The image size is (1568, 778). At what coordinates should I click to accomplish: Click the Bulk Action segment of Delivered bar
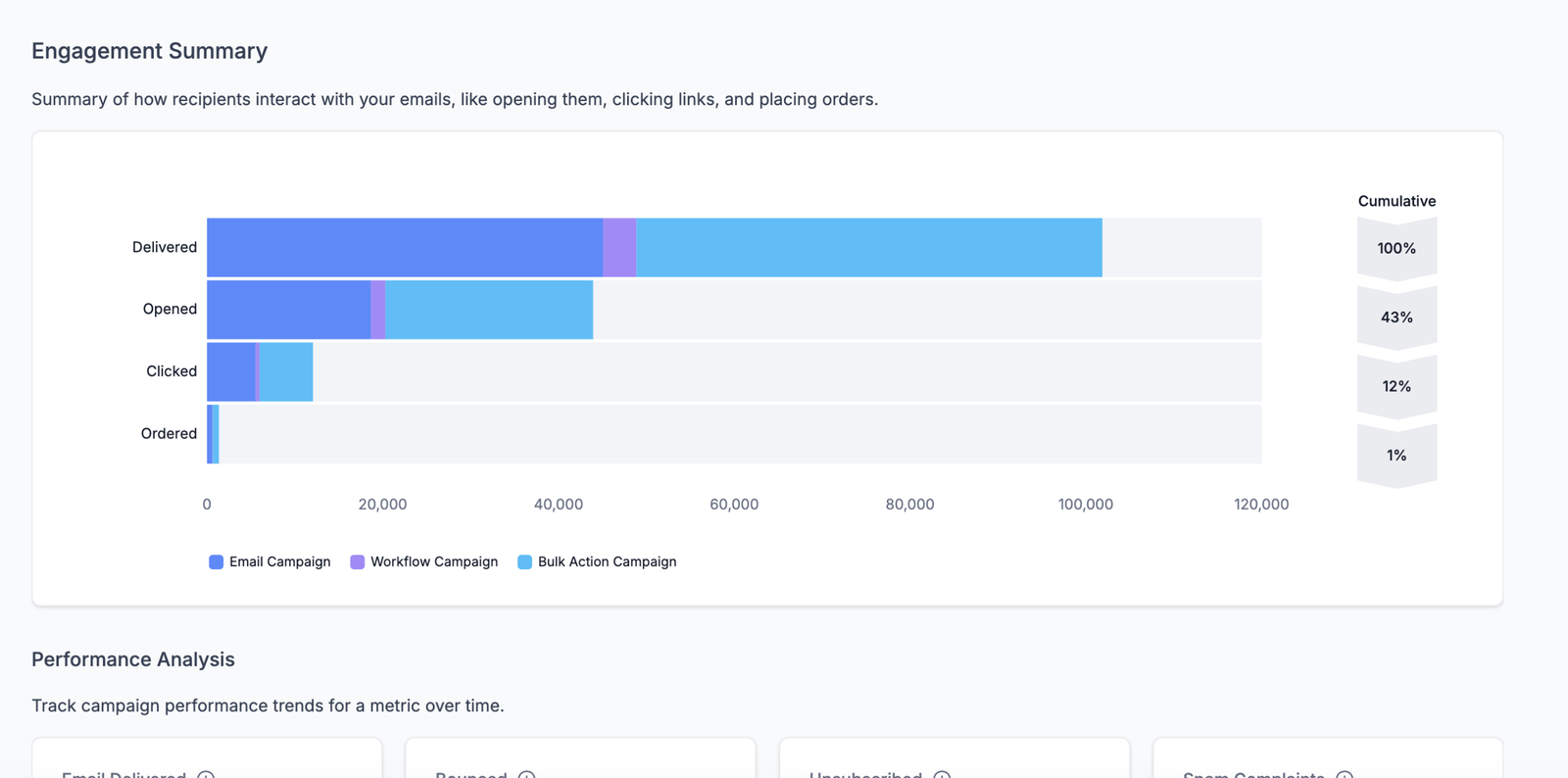(868, 247)
